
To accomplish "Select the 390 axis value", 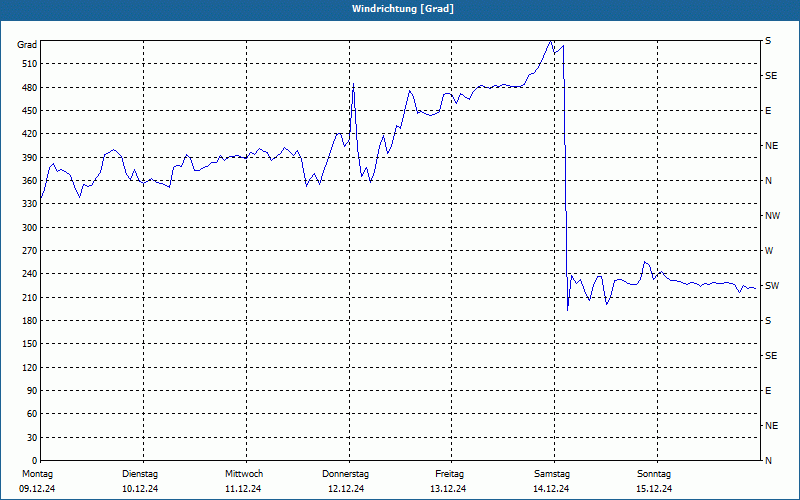I will click(30, 157).
